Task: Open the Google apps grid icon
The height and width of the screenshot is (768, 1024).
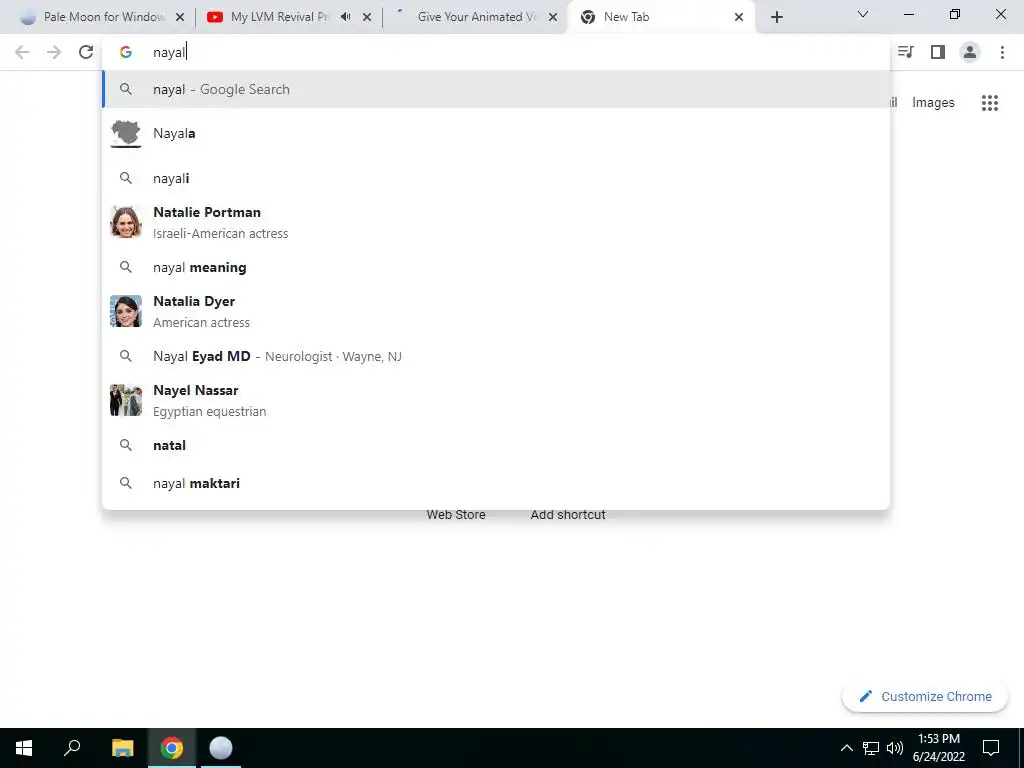Action: (989, 103)
